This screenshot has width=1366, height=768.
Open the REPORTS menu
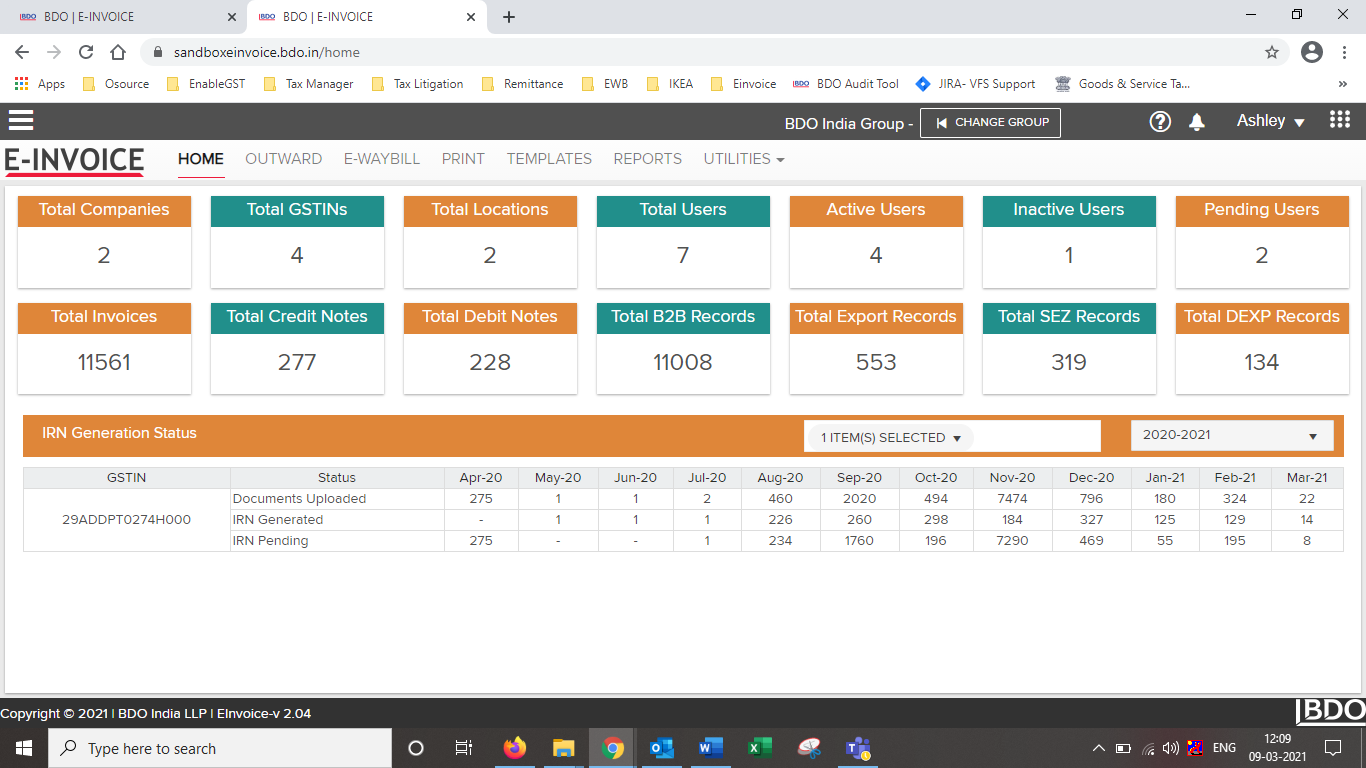pyautogui.click(x=648, y=159)
